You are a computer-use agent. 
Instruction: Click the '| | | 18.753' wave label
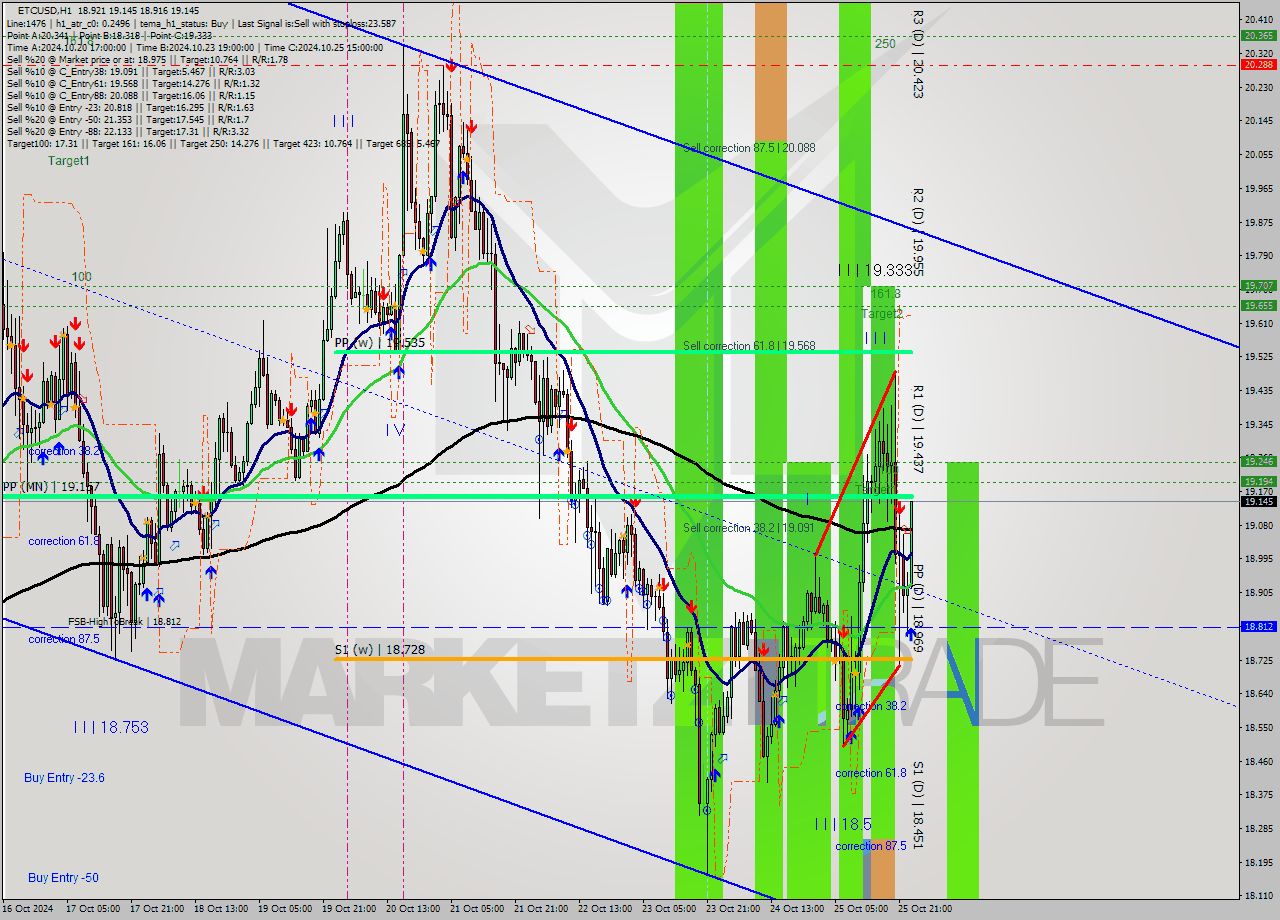pyautogui.click(x=111, y=727)
